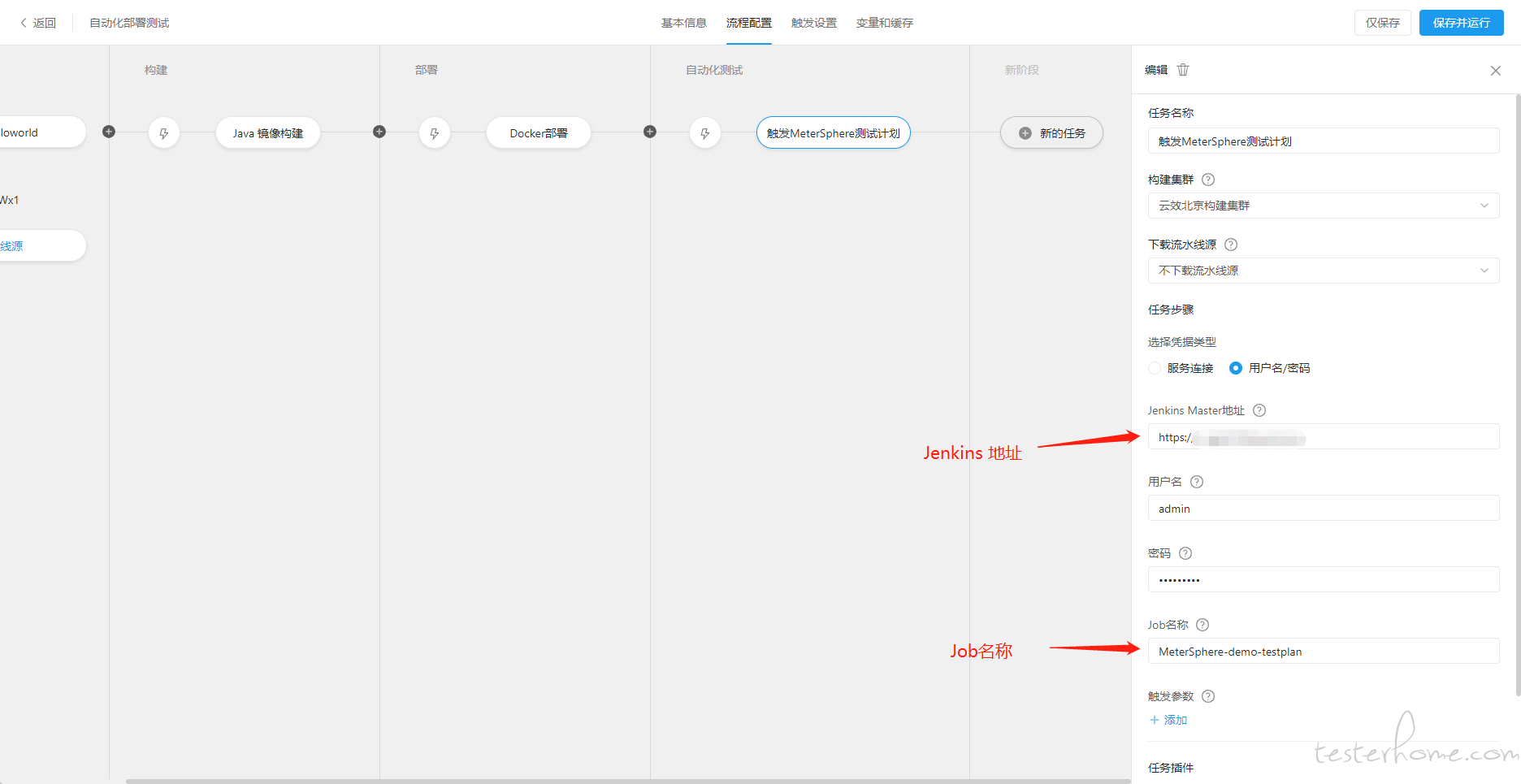Click the help icon beside 构建集群
Screen dimensions: 1521x784
pyautogui.click(x=1208, y=180)
